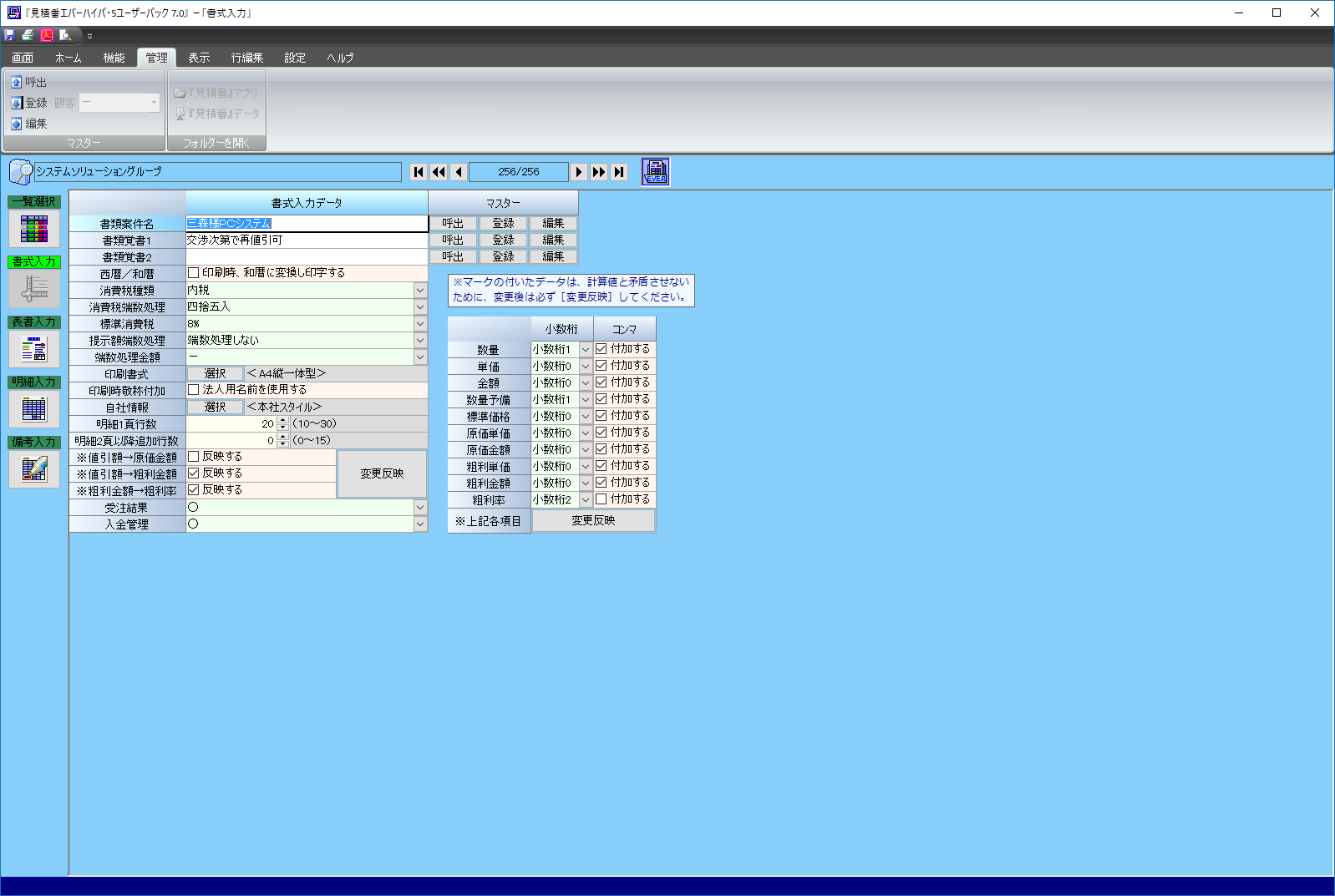This screenshot has width=1335, height=896.
Task: Open the 提示額端数処理 dropdown
Action: pyautogui.click(x=420, y=341)
